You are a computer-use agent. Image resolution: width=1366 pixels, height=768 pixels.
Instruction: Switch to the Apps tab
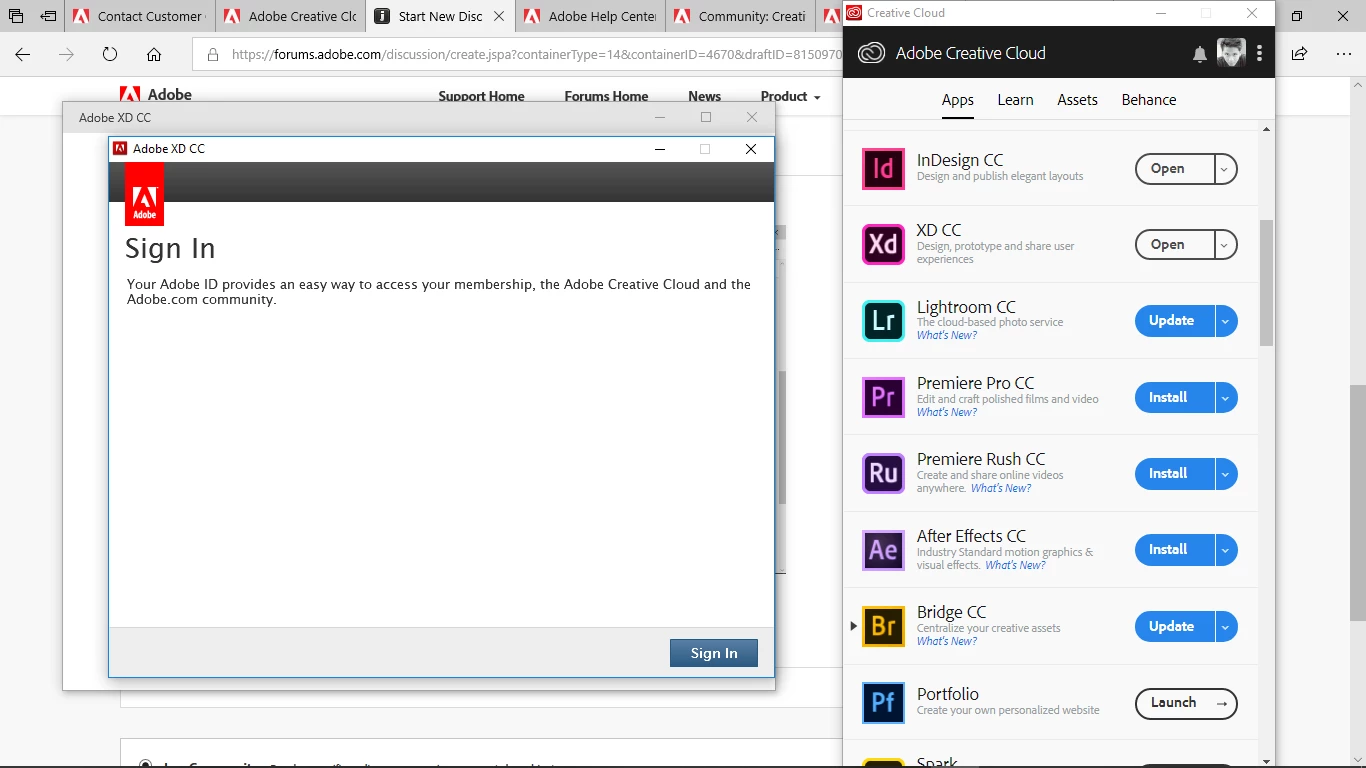(958, 100)
